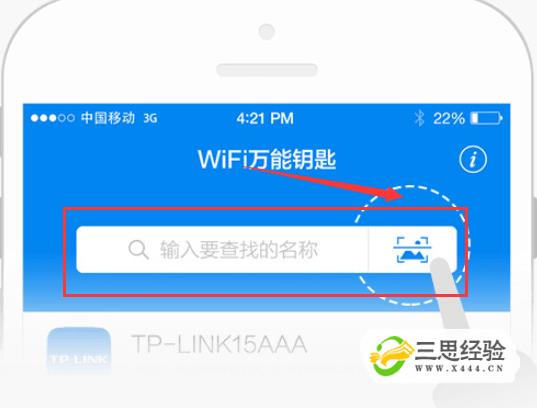Tap the 3G network indicator
This screenshot has height=408, width=537.
point(150,119)
